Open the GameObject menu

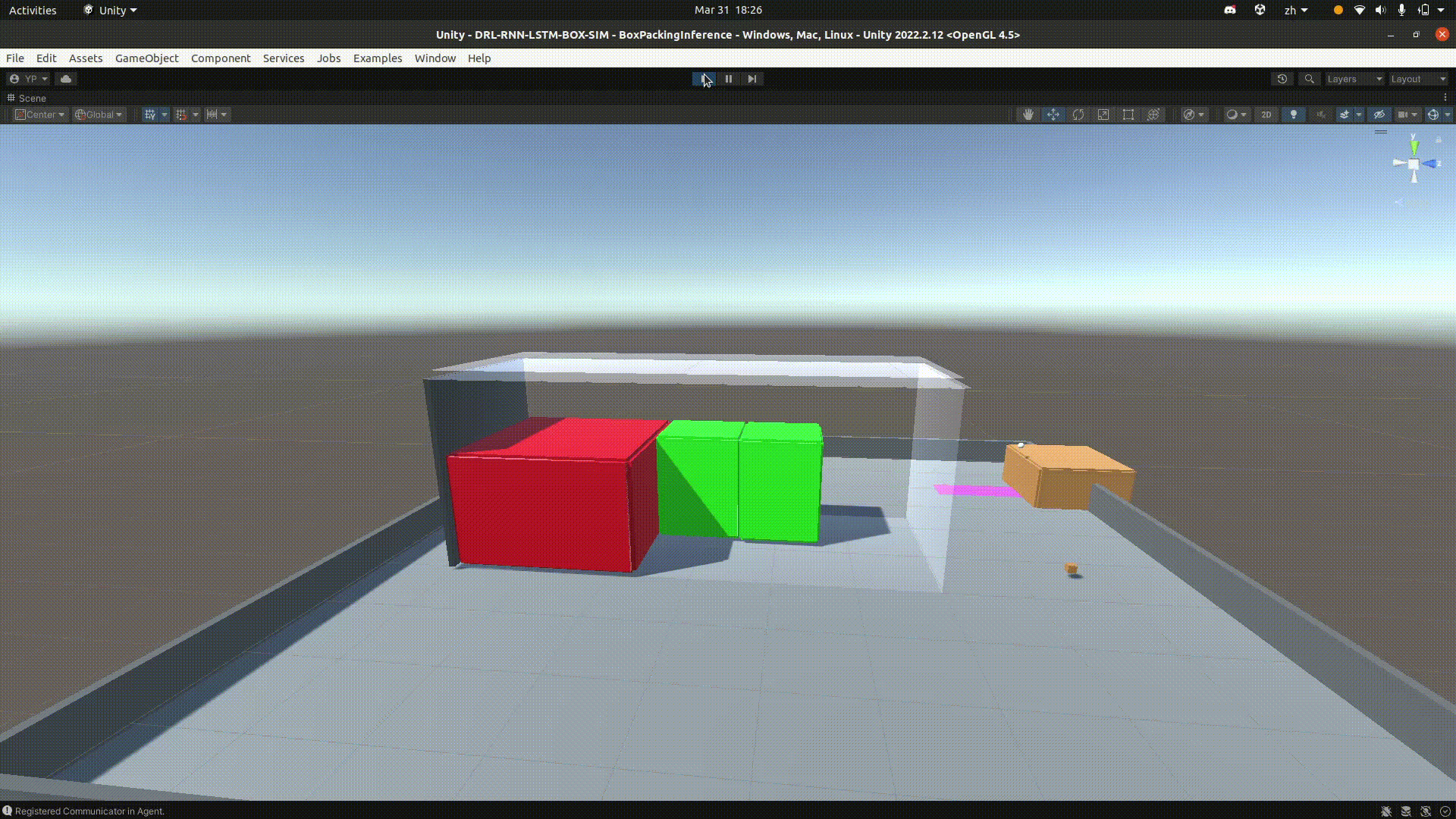146,58
